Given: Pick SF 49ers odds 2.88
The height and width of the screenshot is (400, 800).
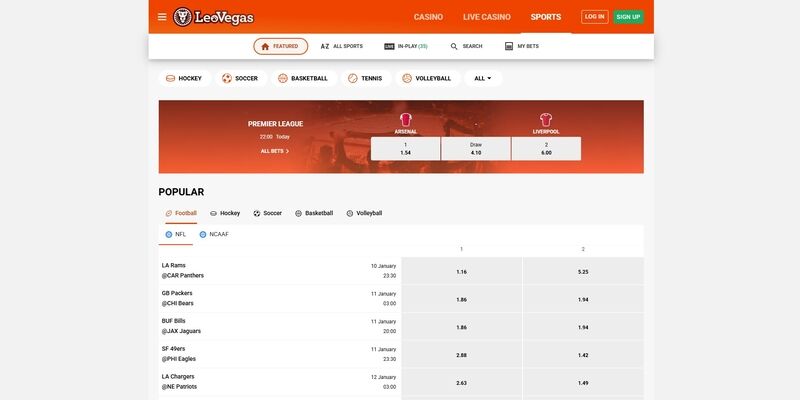Looking at the screenshot, I should tap(462, 355).
